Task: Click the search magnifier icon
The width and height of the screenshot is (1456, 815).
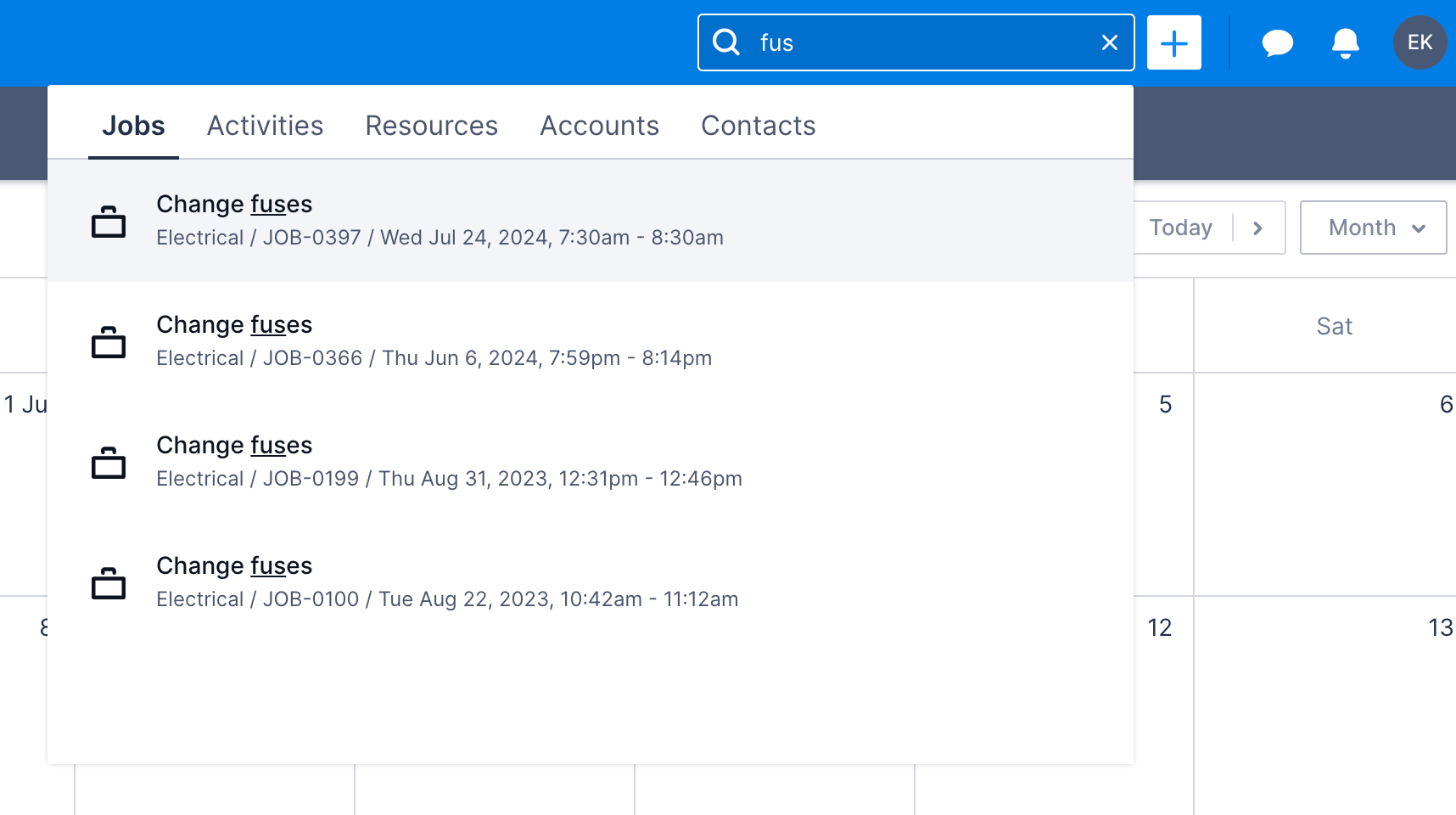Action: (726, 42)
